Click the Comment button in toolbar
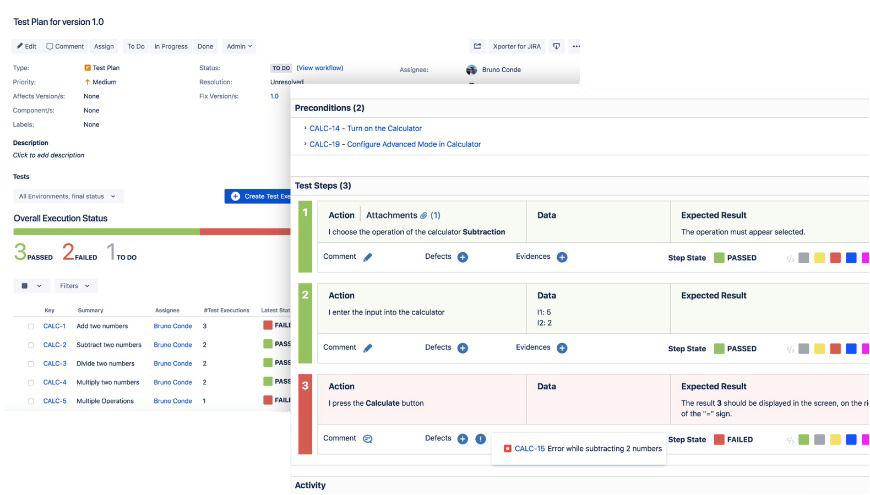 pyautogui.click(x=65, y=47)
